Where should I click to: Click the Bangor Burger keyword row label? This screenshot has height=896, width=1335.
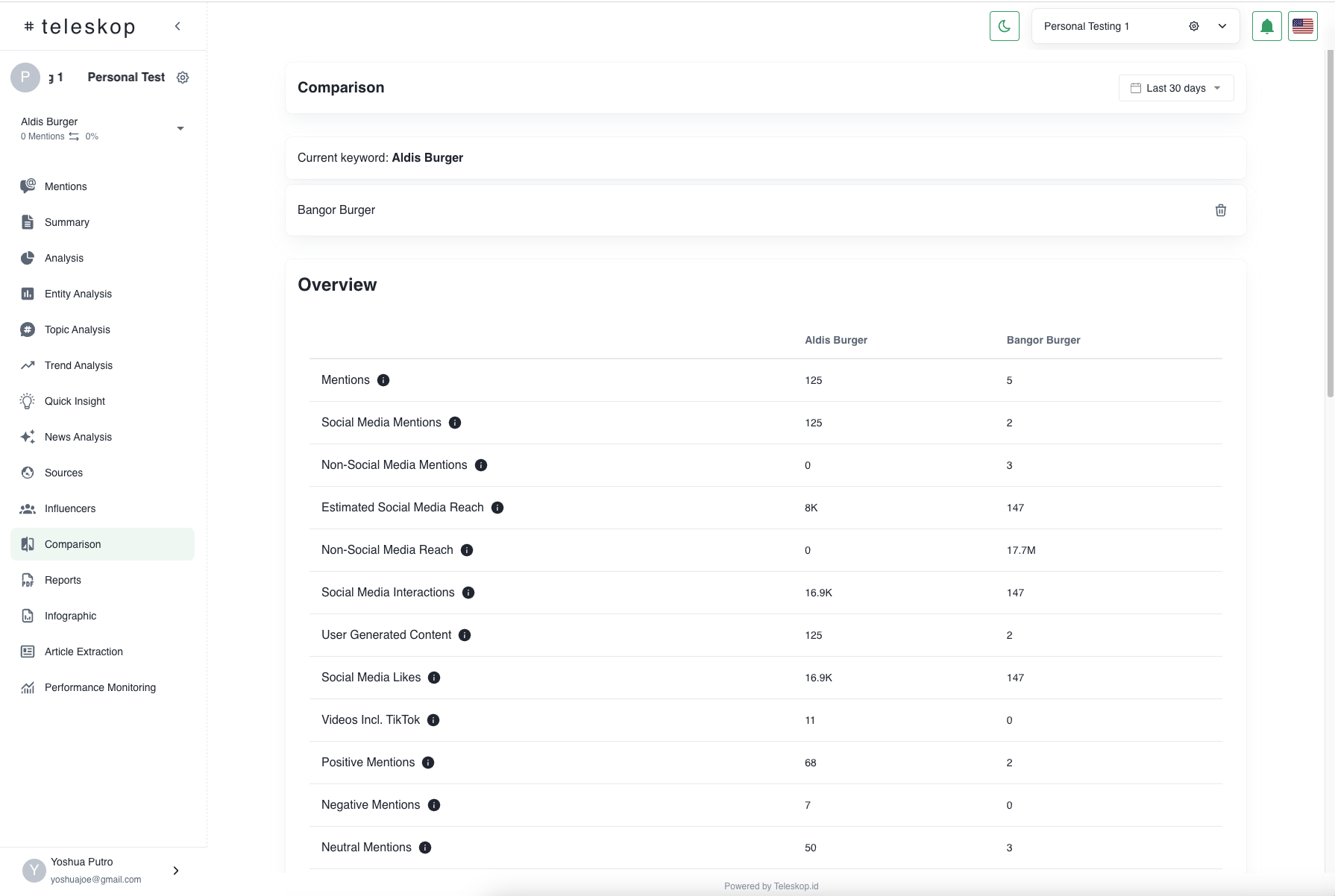[336, 210]
